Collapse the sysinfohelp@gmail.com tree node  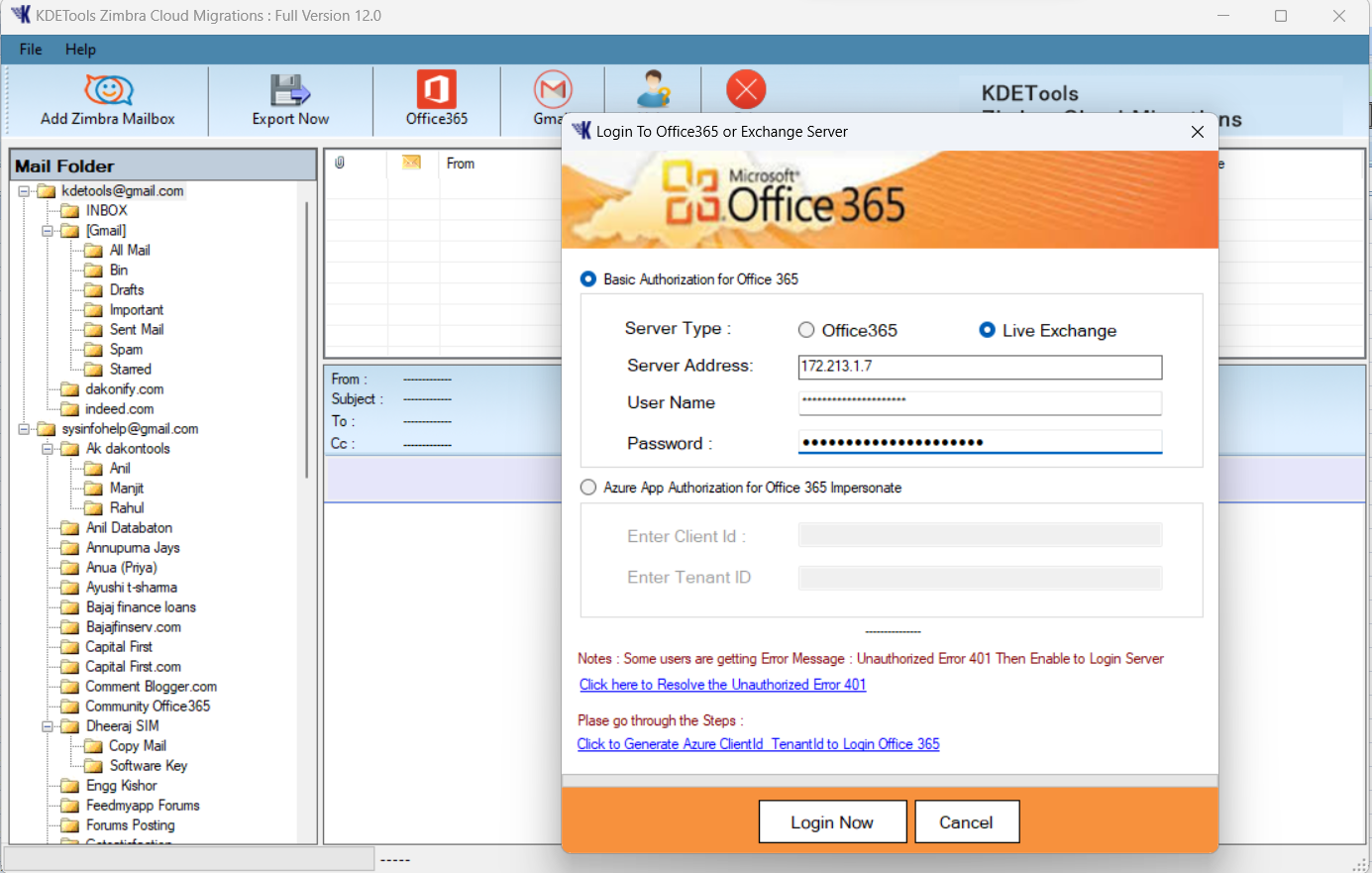[24, 429]
